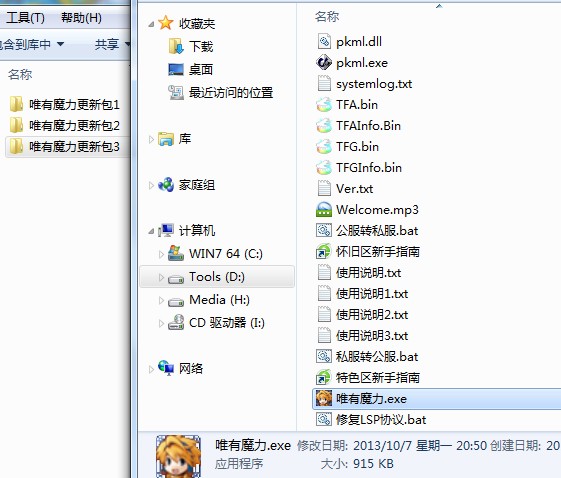
Task: Select the WIN7 64 (C:) drive label
Action: point(226,254)
